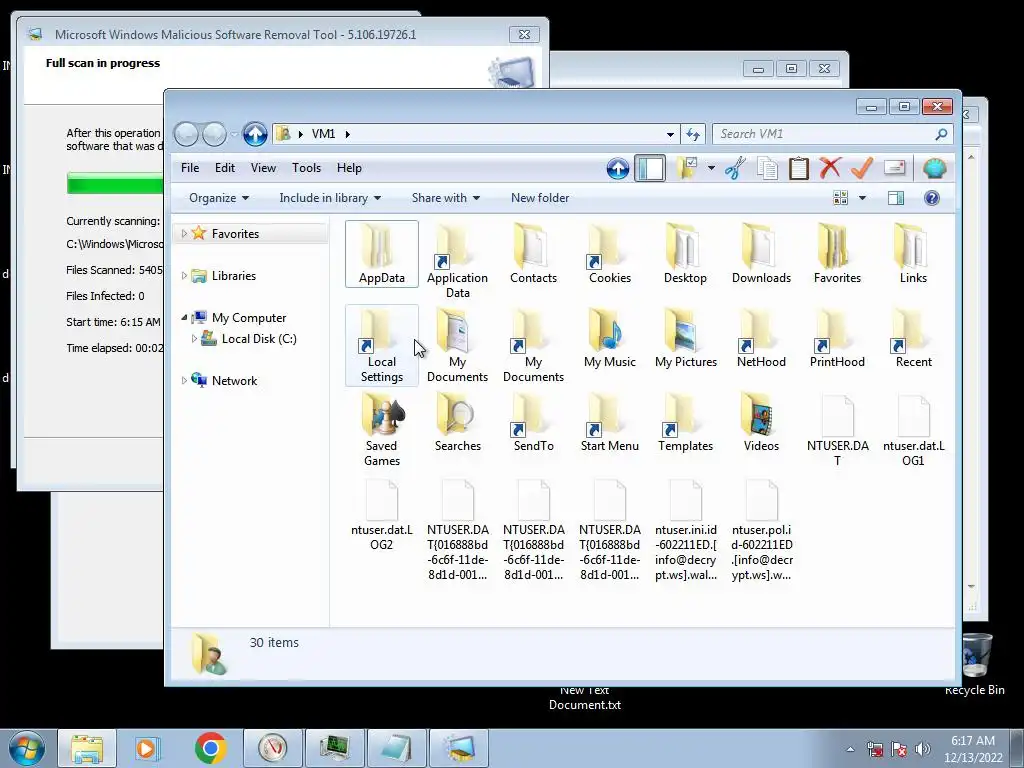Click the folder options checkmark icon

pos(686,168)
